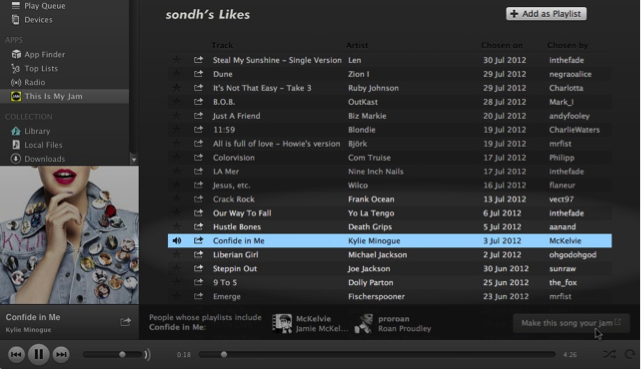
Task: Click the sidebar scroll down arrow
Action: 134,159
